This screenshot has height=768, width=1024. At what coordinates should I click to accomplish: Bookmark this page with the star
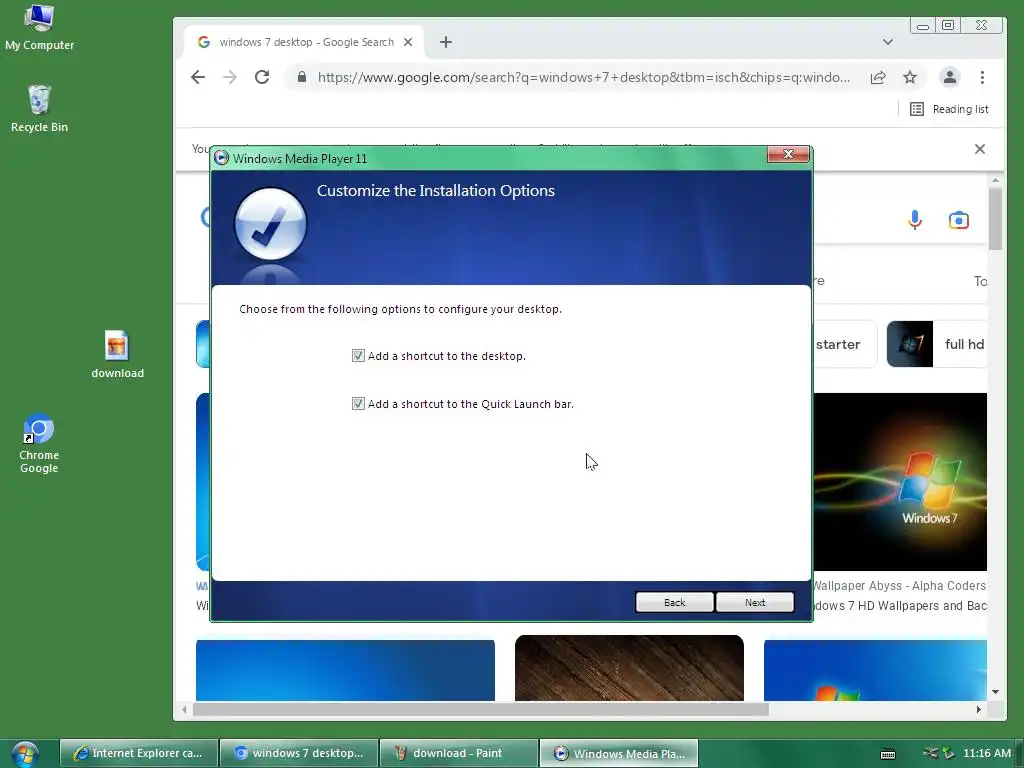[x=910, y=77]
